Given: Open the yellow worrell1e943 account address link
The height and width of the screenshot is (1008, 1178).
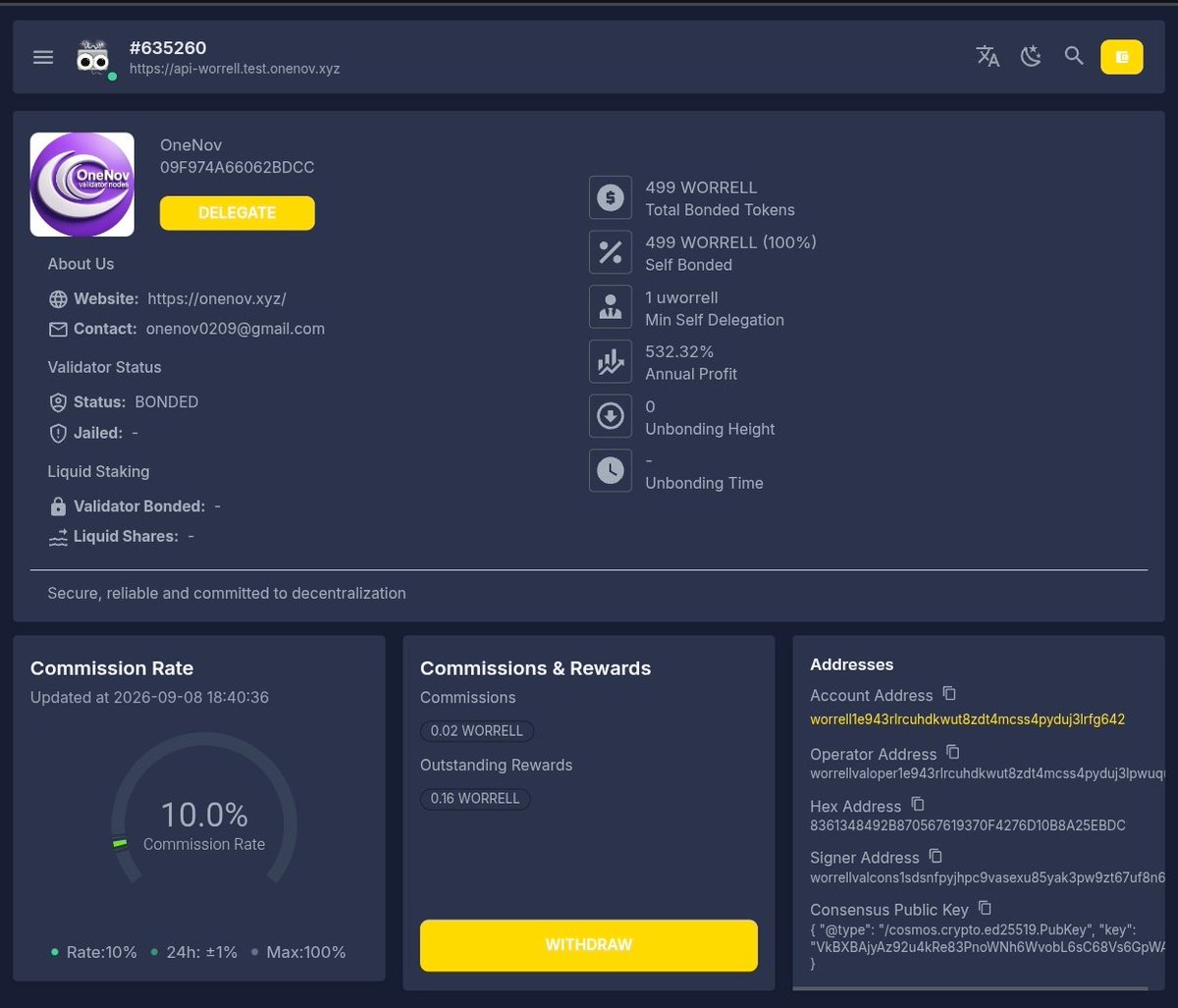Looking at the screenshot, I should (967, 719).
